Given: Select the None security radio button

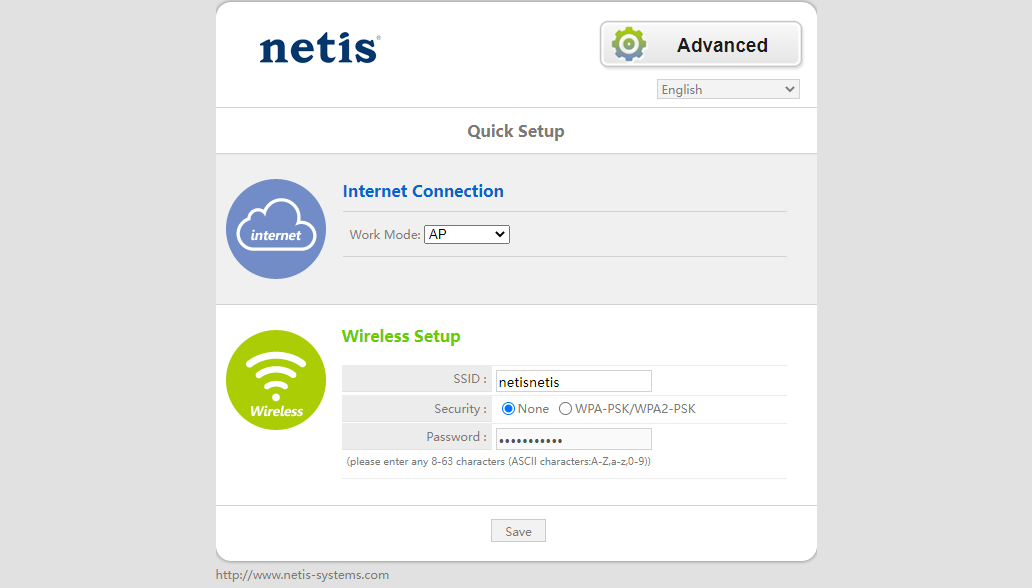Looking at the screenshot, I should coord(508,409).
